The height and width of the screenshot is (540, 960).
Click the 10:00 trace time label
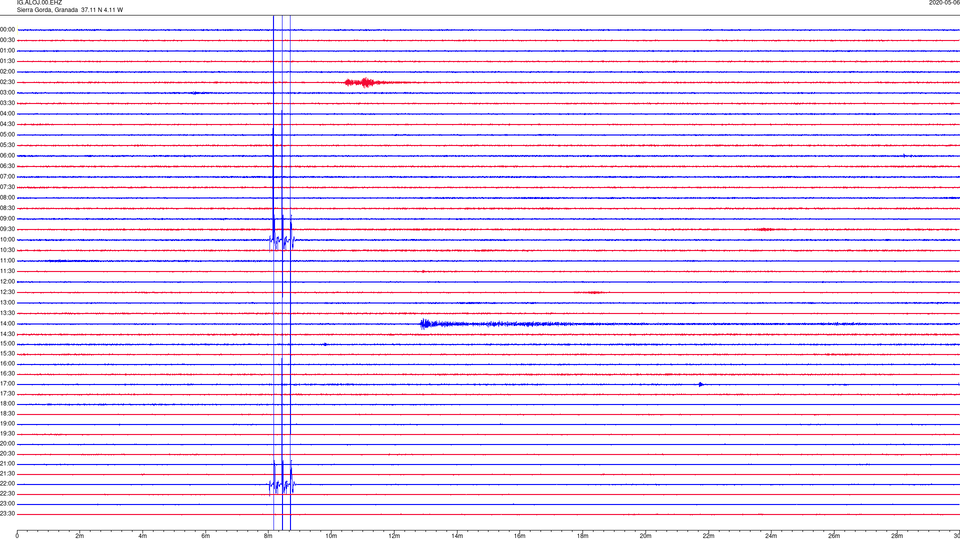coord(7,239)
